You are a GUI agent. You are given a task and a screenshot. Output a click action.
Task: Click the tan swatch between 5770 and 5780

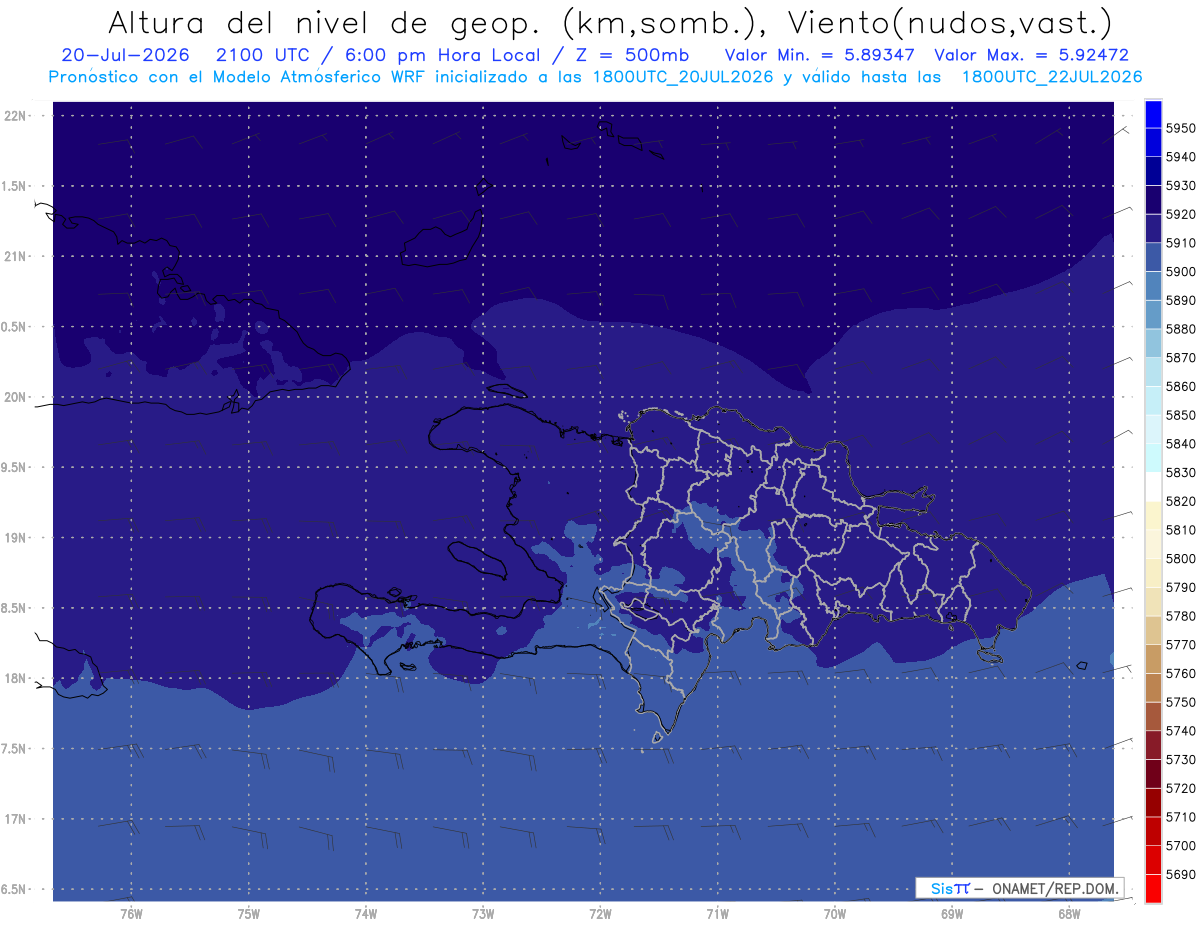1153,630
